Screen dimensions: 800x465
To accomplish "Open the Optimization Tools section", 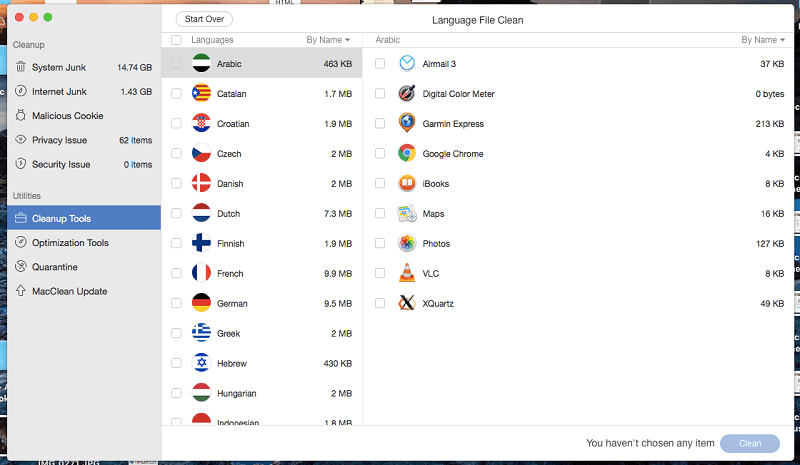I will (x=84, y=242).
